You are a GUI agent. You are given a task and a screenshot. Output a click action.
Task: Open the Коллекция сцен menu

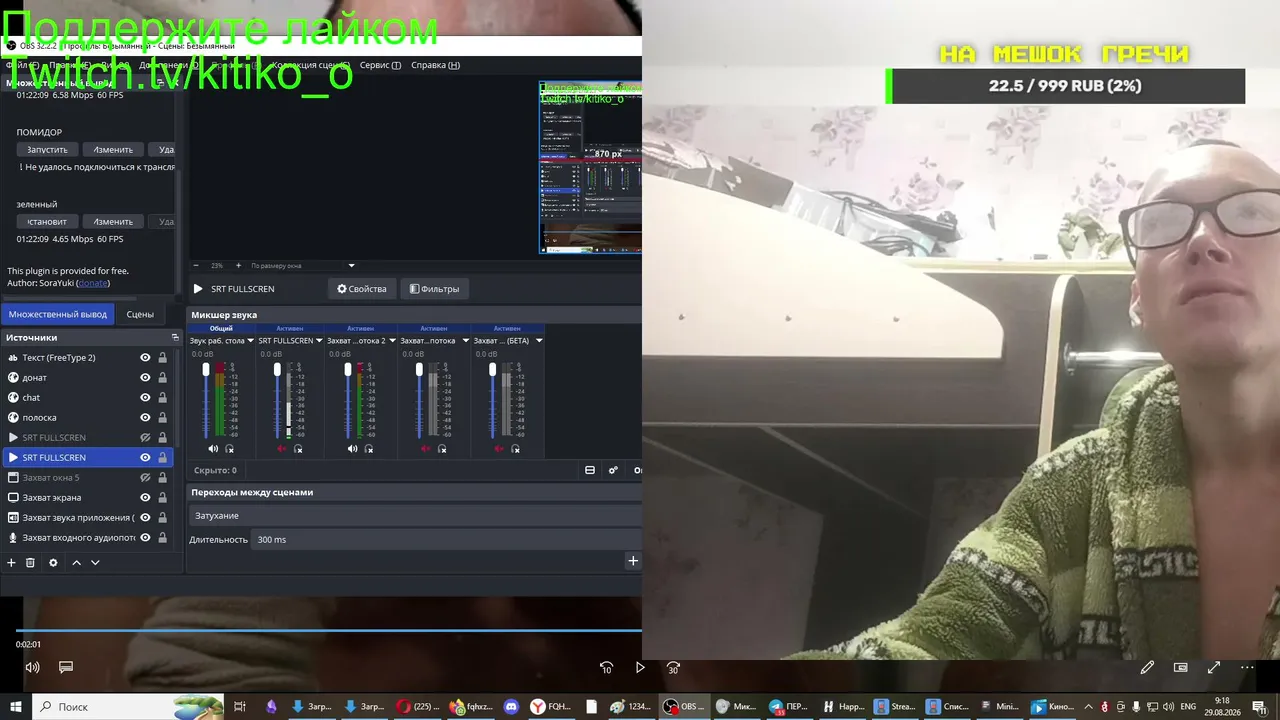coord(311,65)
